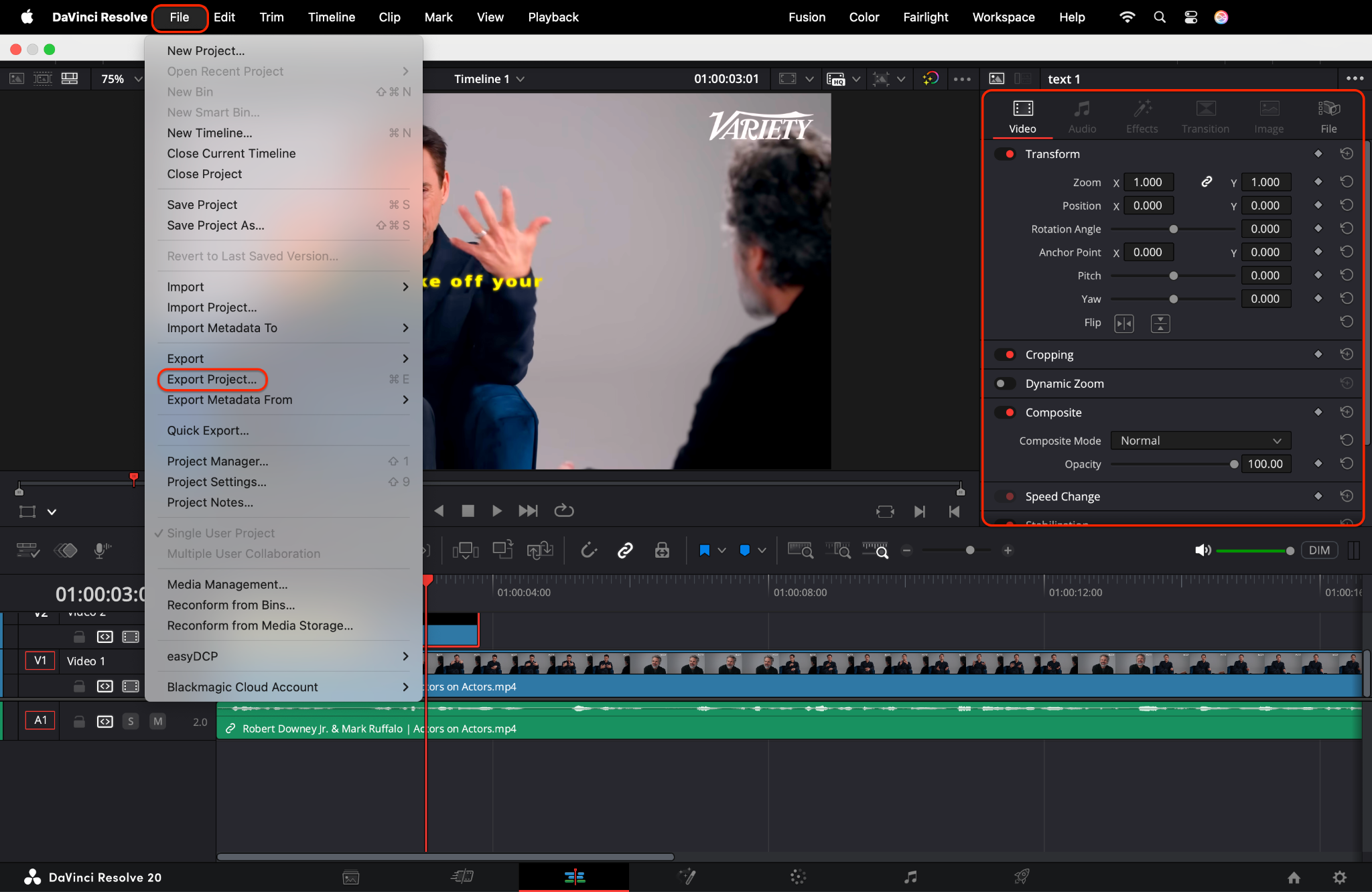Click the DIM audio button

pos(1318,550)
